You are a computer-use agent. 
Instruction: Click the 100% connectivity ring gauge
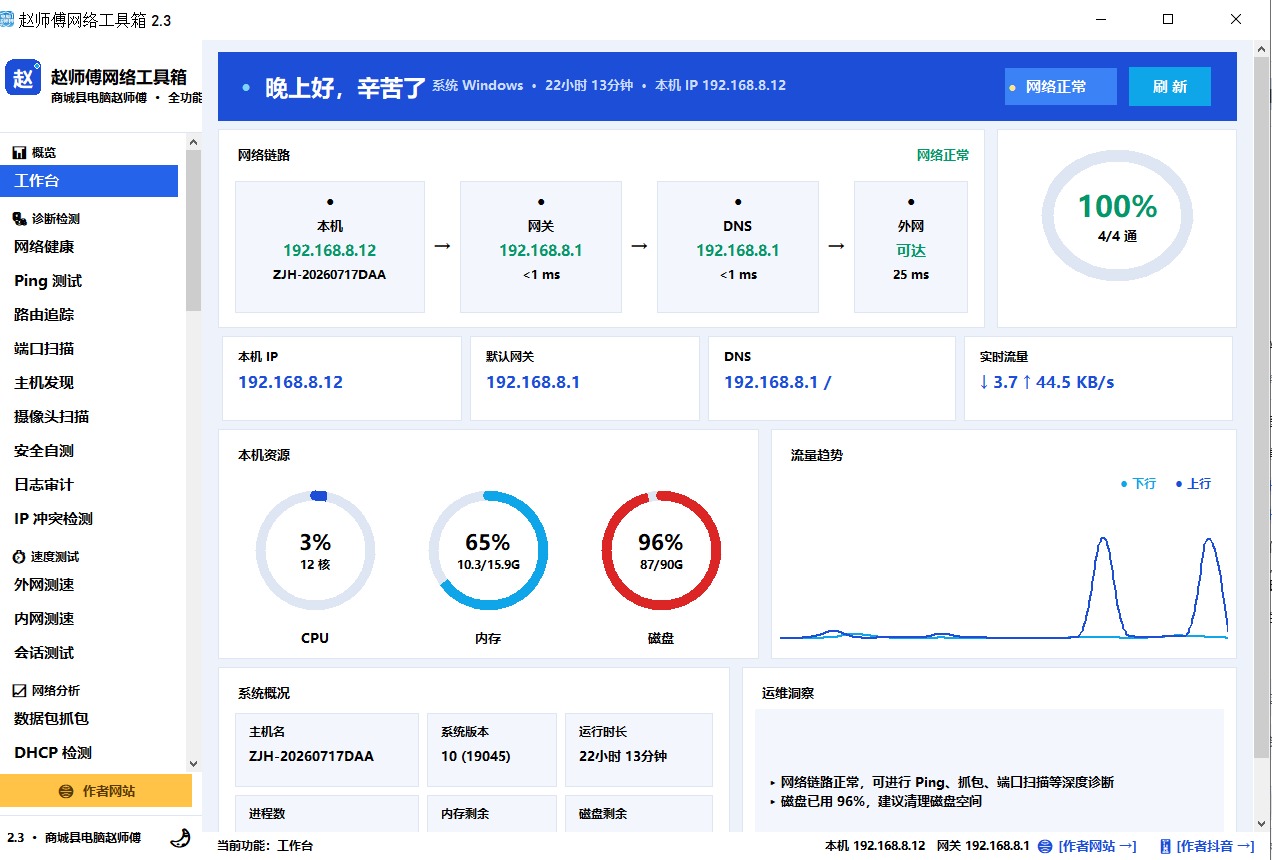click(x=1117, y=215)
